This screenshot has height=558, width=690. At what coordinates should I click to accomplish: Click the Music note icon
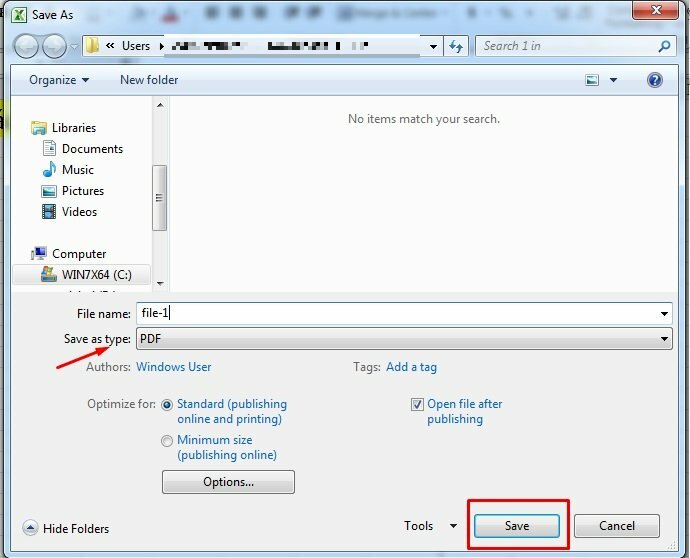pos(49,169)
